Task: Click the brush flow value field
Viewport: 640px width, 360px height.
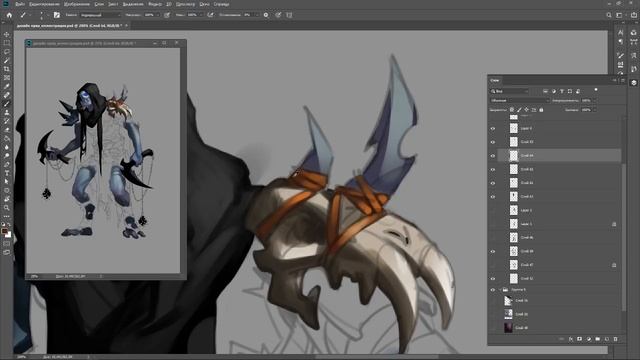Action: click(x=193, y=15)
